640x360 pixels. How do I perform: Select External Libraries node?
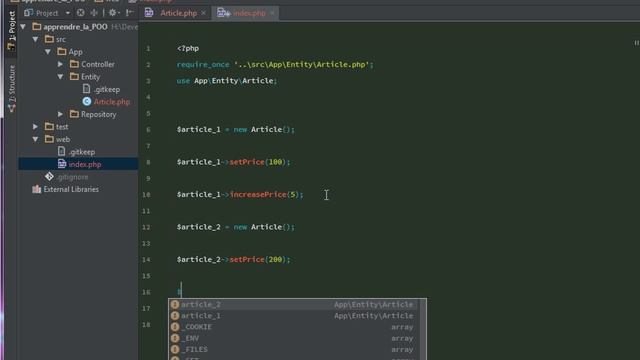coord(71,189)
